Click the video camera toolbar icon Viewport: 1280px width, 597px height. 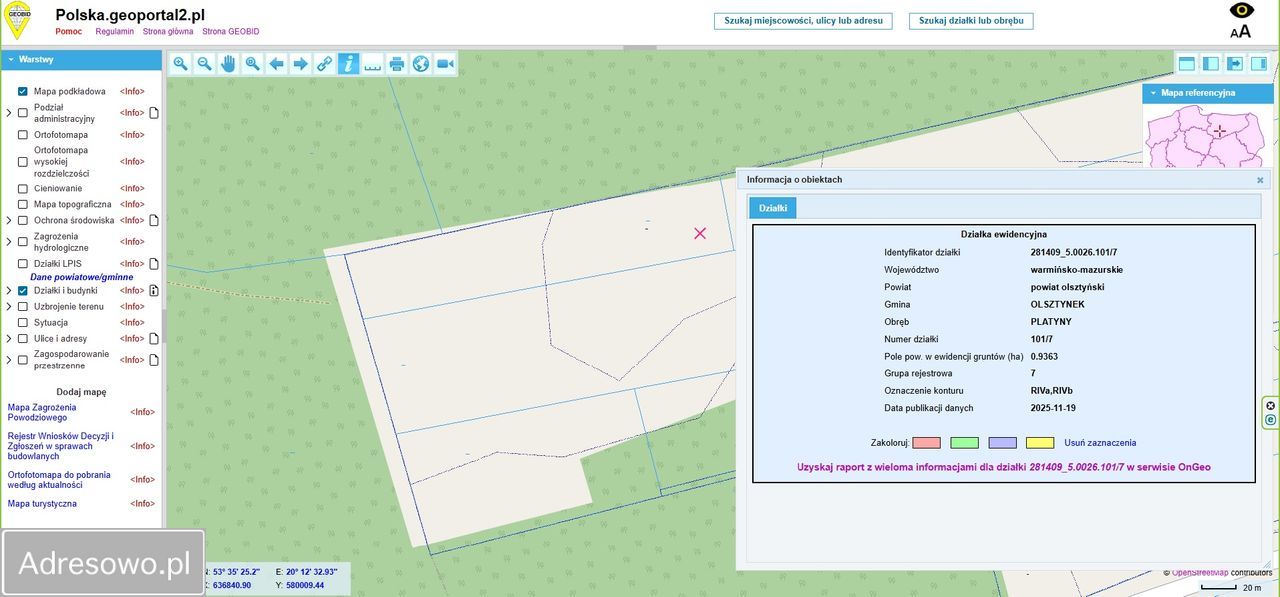445,64
